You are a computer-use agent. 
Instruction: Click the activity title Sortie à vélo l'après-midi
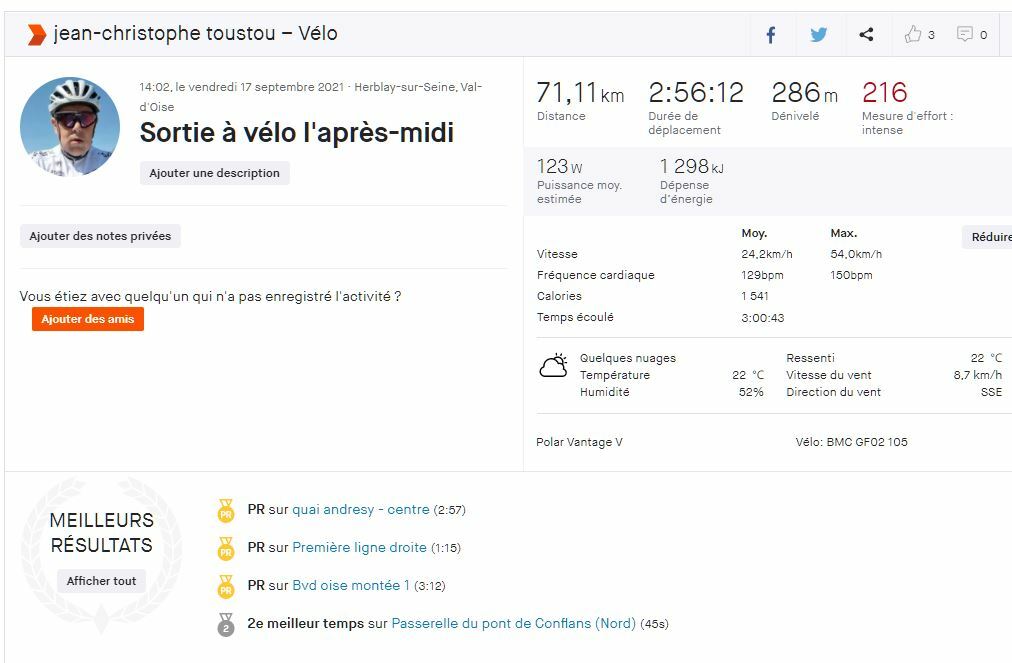click(x=296, y=132)
